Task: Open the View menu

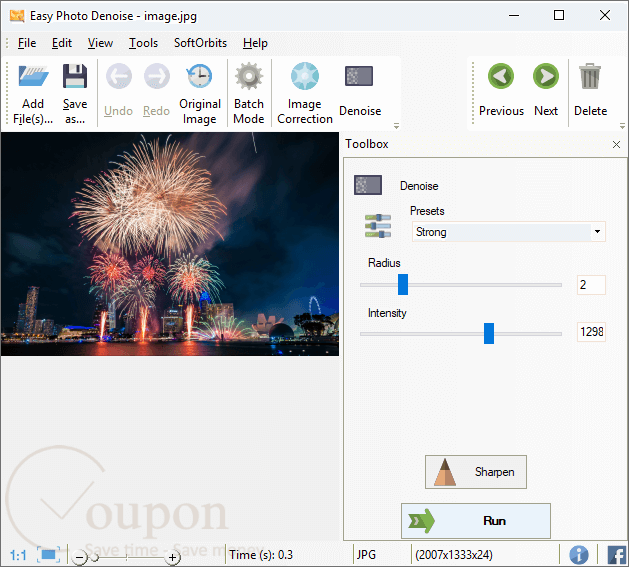Action: [100, 43]
